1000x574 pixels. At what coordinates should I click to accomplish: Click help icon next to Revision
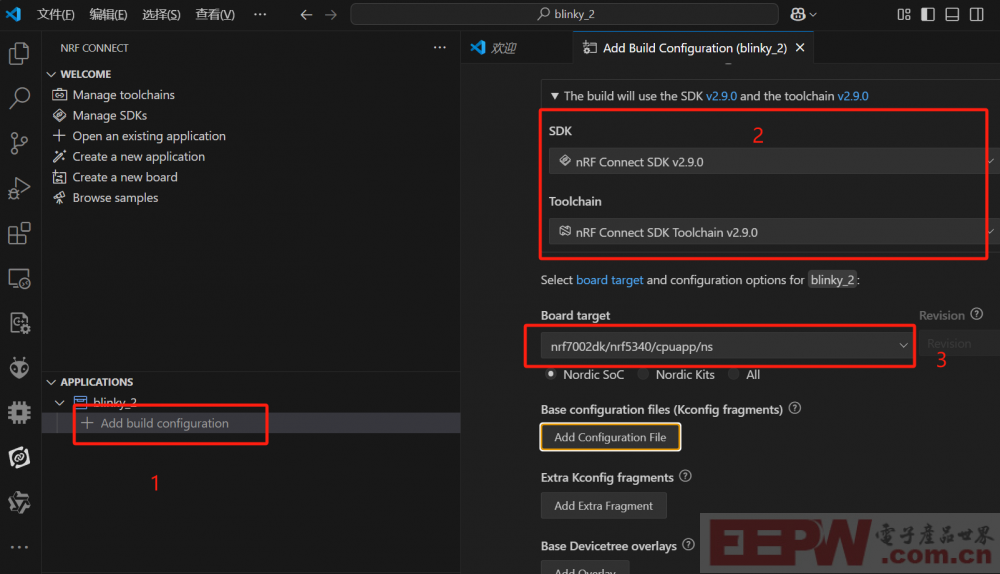click(x=976, y=314)
